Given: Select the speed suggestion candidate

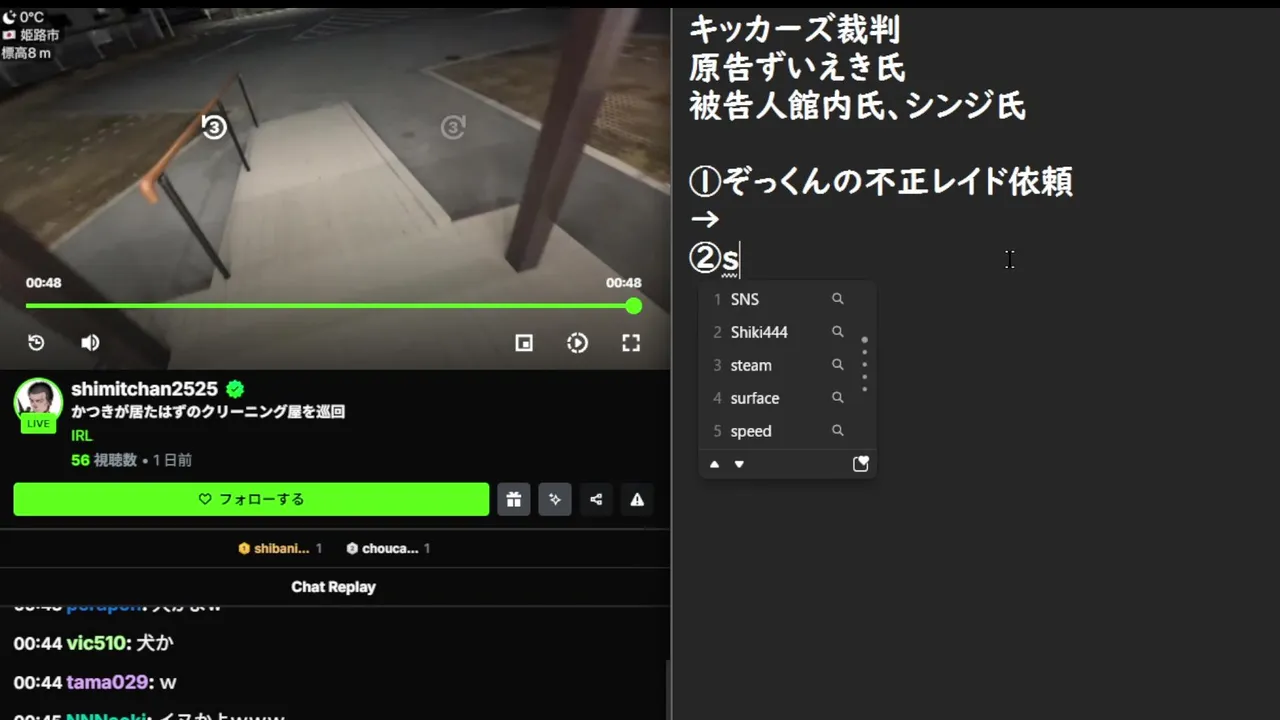Looking at the screenshot, I should tap(751, 431).
